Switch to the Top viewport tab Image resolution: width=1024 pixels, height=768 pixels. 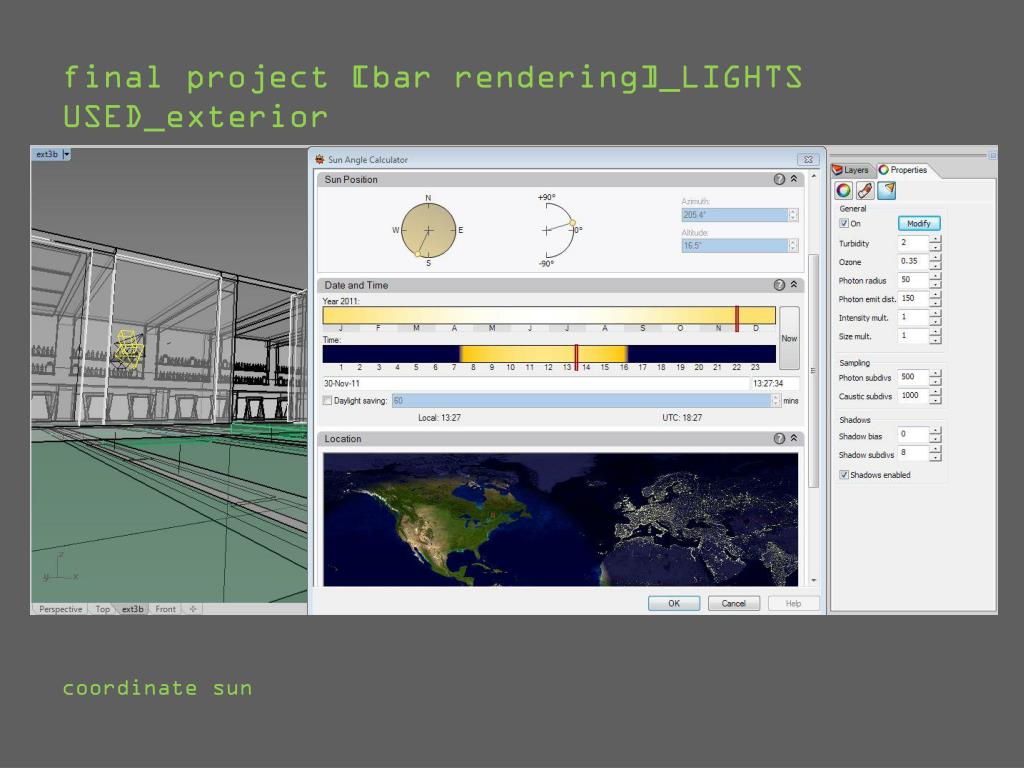[103, 609]
